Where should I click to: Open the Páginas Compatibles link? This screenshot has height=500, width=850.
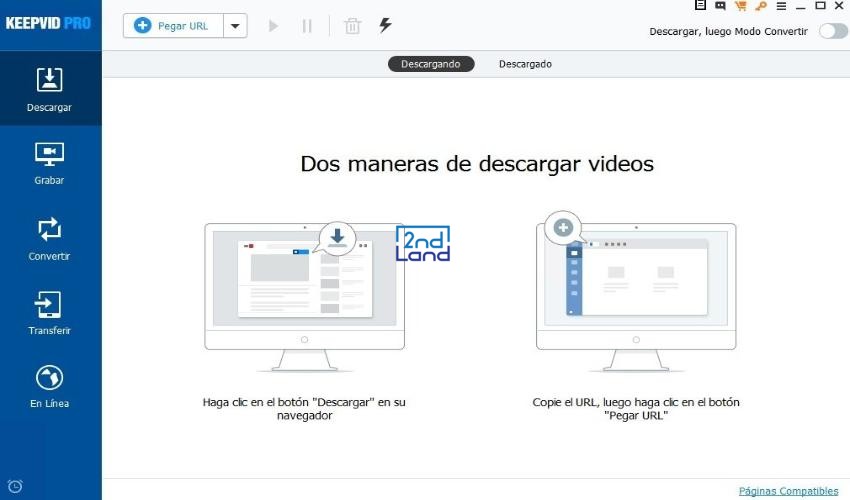[x=788, y=491]
